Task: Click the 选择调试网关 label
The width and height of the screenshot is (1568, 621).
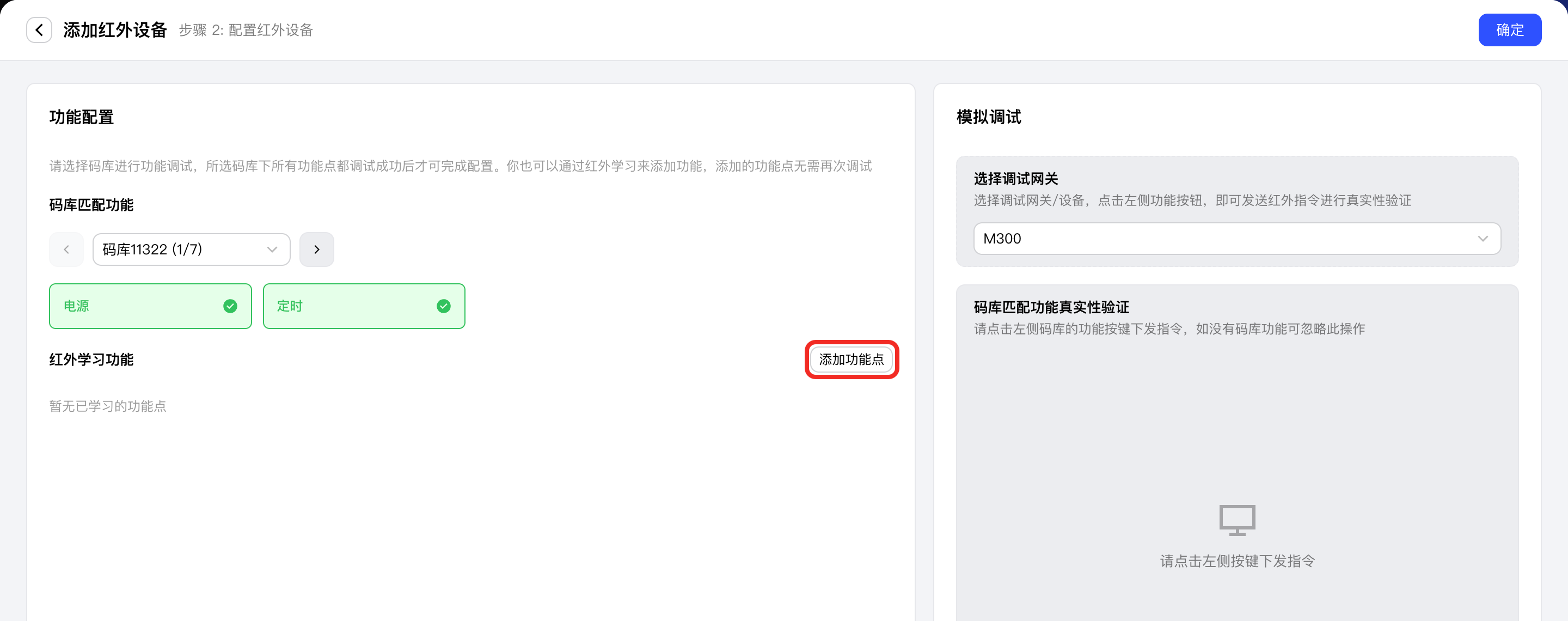Action: (1016, 179)
